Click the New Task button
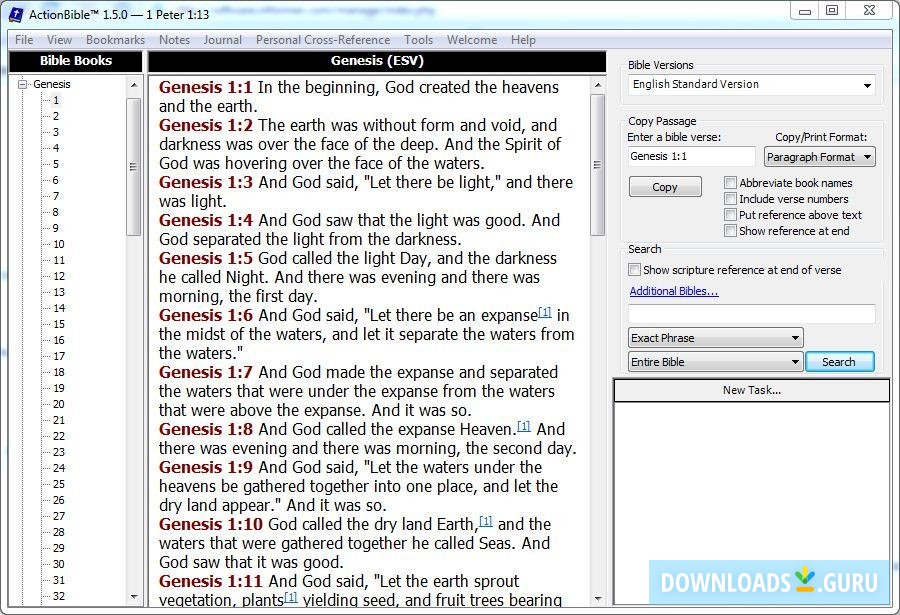900x615 pixels. click(x=751, y=390)
